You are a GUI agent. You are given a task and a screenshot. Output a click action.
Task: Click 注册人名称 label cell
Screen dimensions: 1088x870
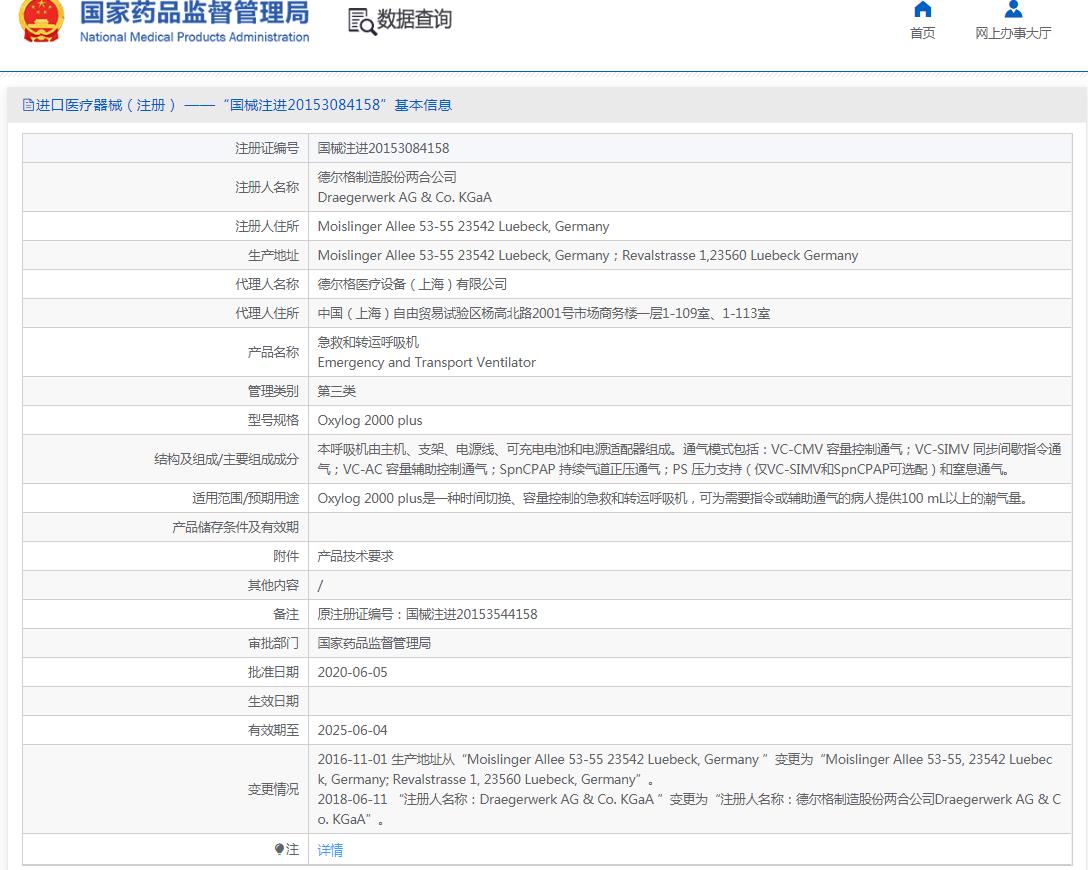pyautogui.click(x=166, y=187)
